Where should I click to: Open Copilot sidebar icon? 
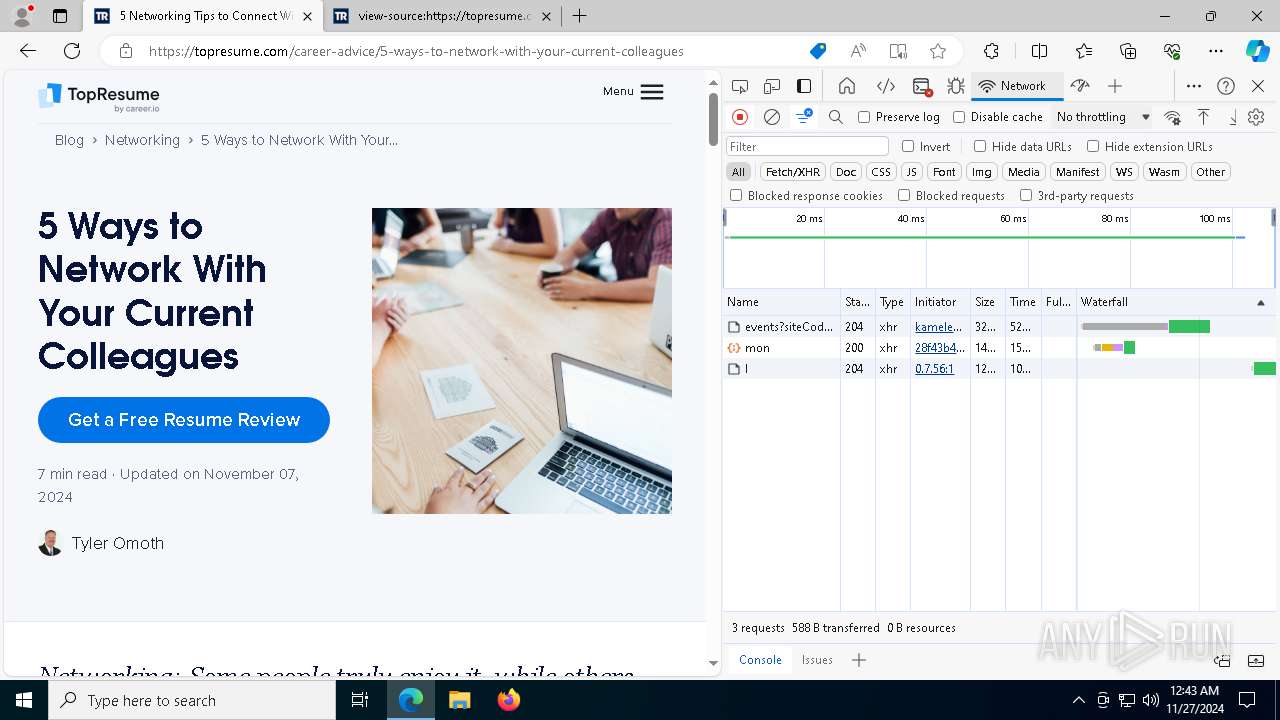click(1257, 51)
